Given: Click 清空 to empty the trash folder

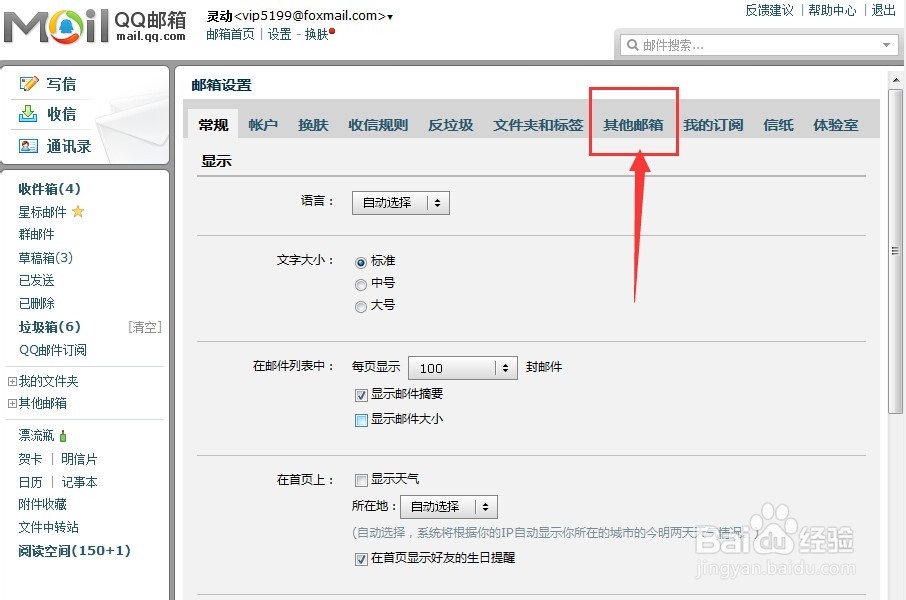Looking at the screenshot, I should [x=143, y=326].
